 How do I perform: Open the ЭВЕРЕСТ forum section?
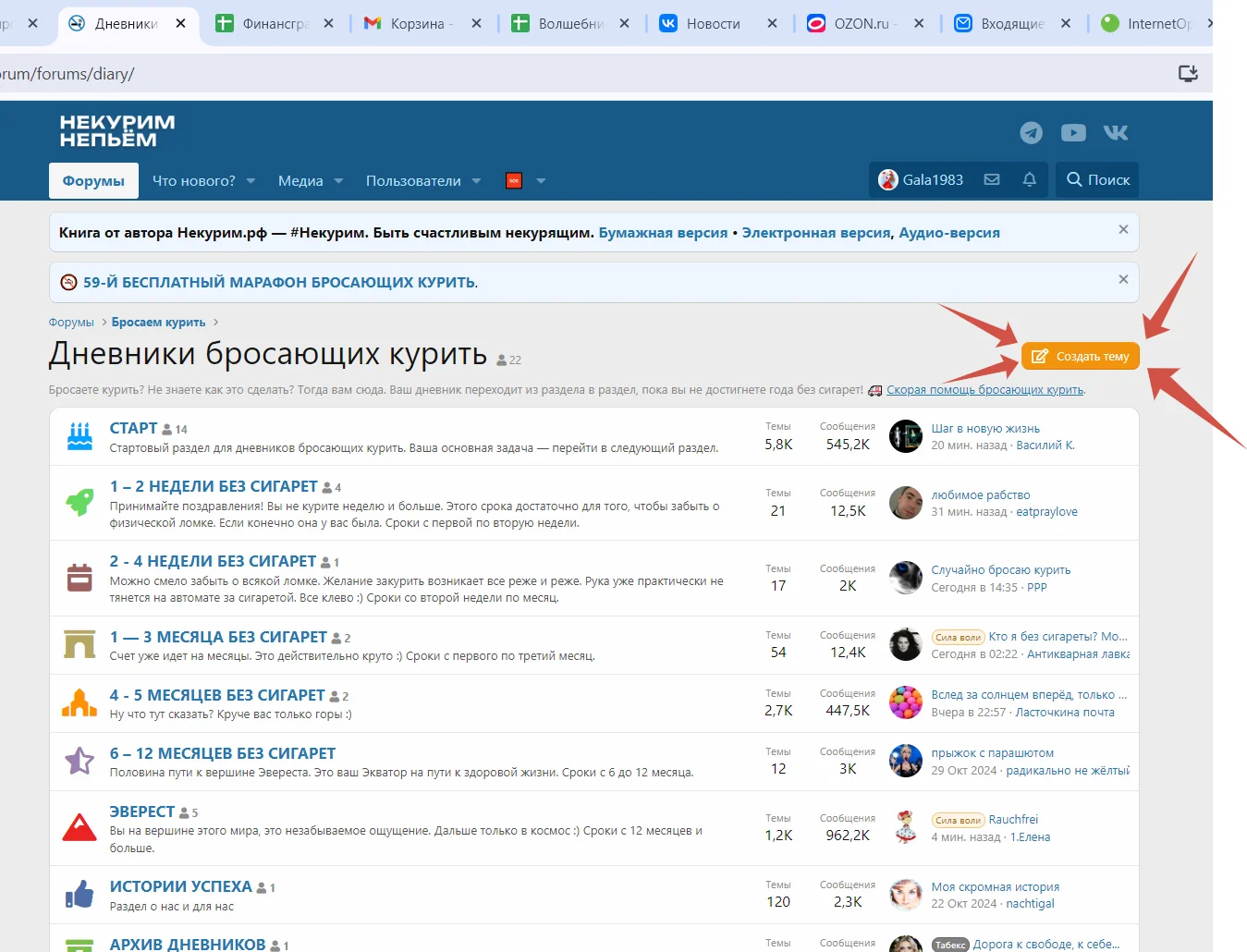coord(142,812)
